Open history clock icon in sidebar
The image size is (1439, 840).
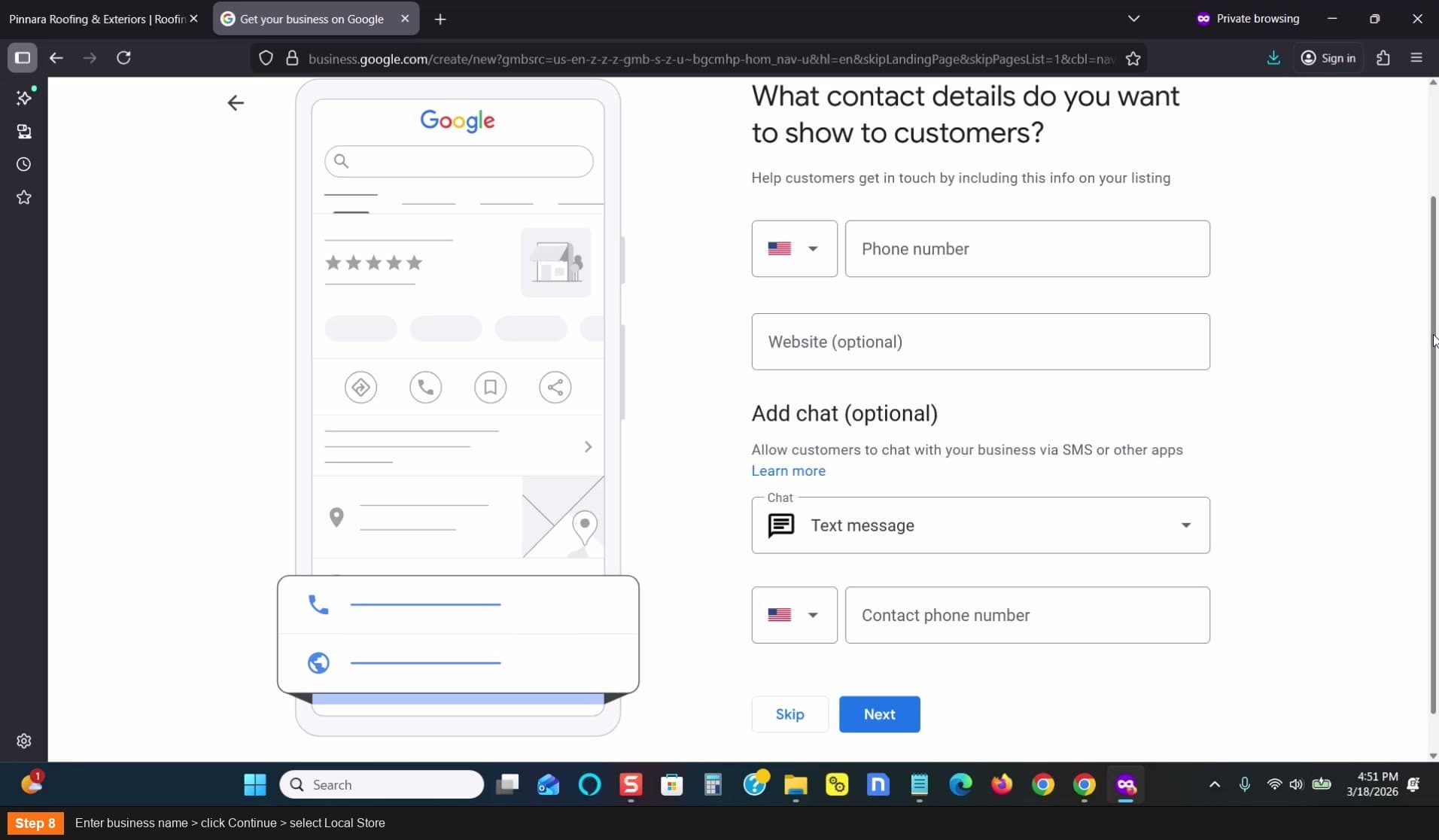point(24,164)
